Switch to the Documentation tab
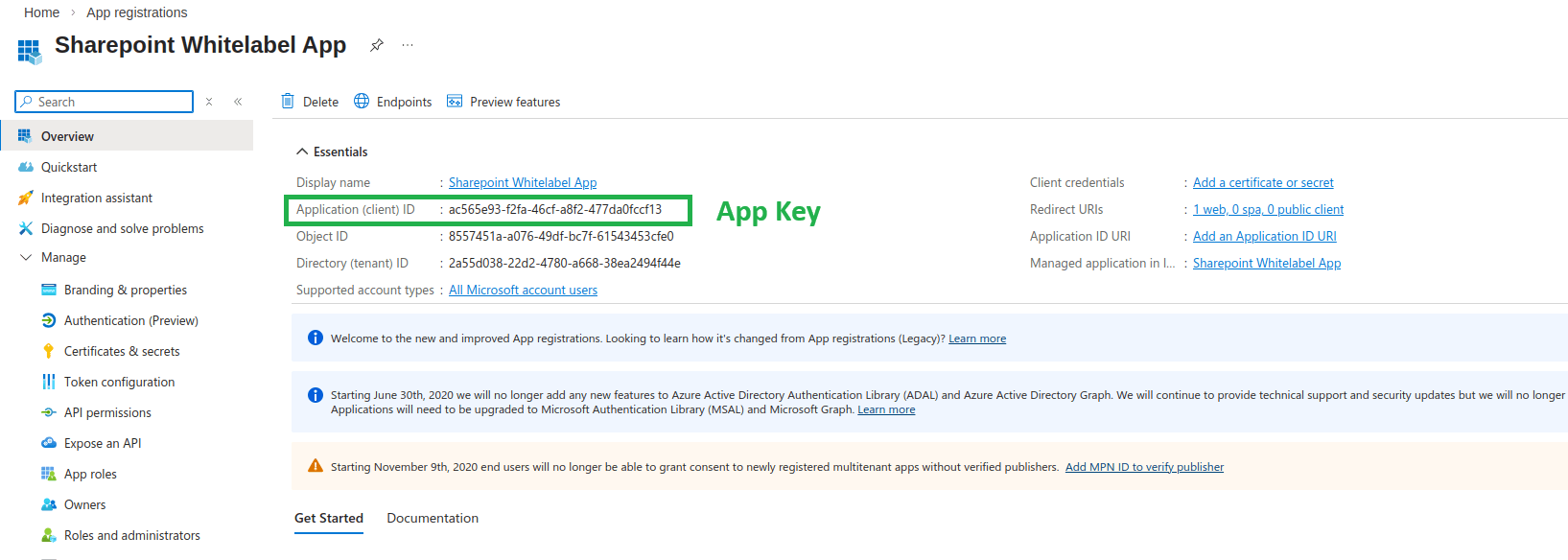The width and height of the screenshot is (1568, 560). (x=433, y=518)
